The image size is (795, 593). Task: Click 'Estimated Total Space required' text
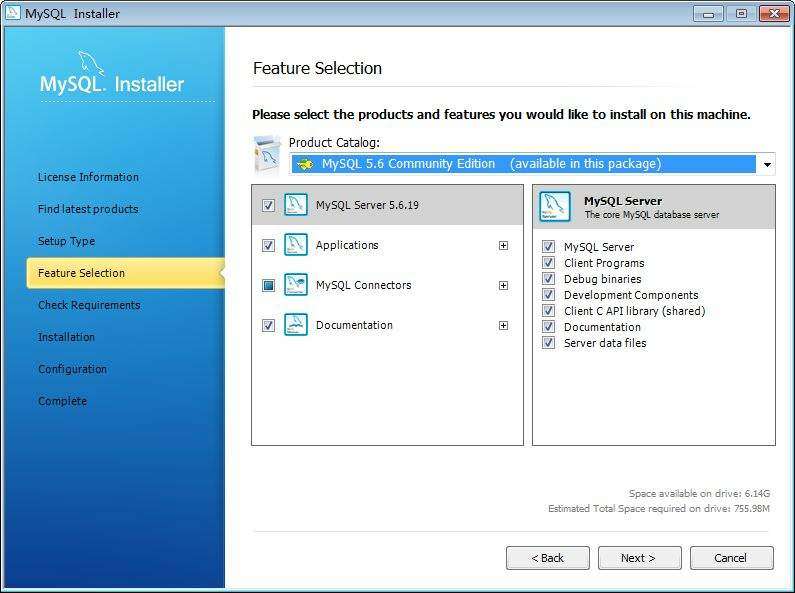(x=659, y=508)
